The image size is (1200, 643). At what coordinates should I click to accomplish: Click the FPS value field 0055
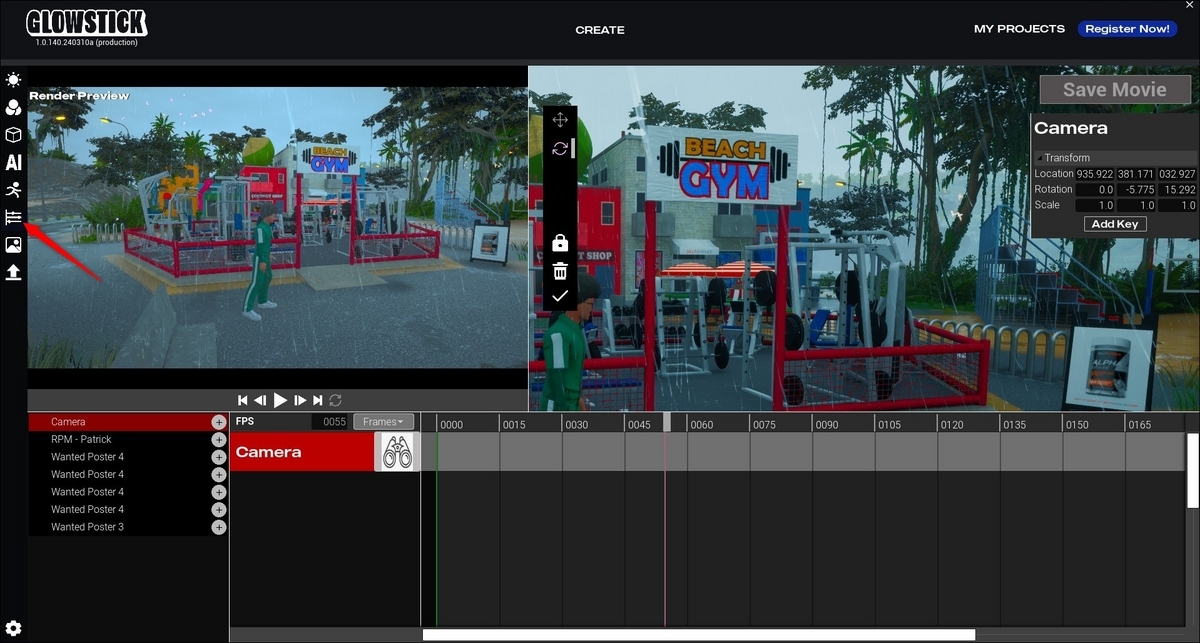click(x=330, y=422)
